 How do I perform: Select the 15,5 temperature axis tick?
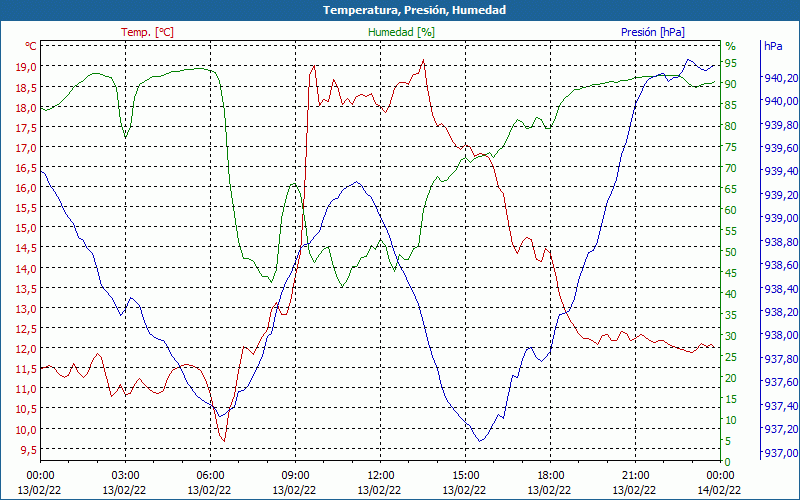pos(27,208)
